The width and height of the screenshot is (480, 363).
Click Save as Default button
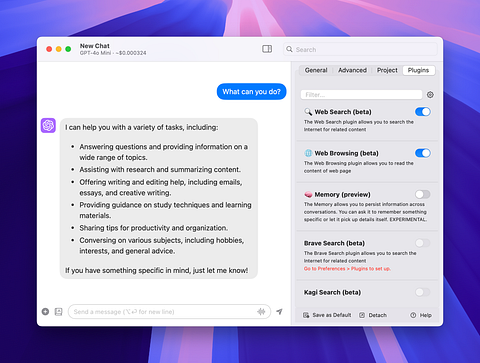point(327,315)
